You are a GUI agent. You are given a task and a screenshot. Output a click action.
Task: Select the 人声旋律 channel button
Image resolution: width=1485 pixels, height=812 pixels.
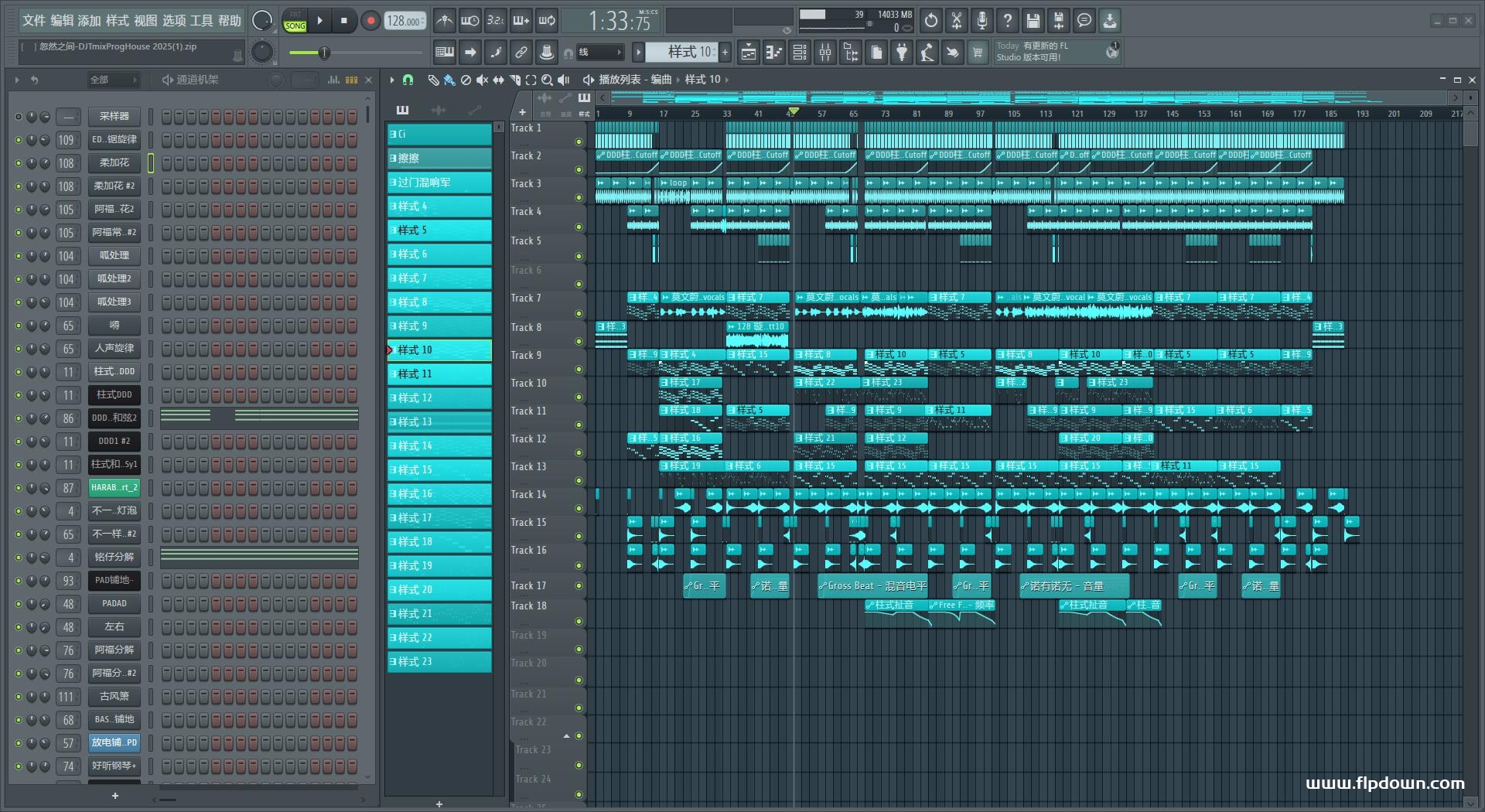click(114, 349)
